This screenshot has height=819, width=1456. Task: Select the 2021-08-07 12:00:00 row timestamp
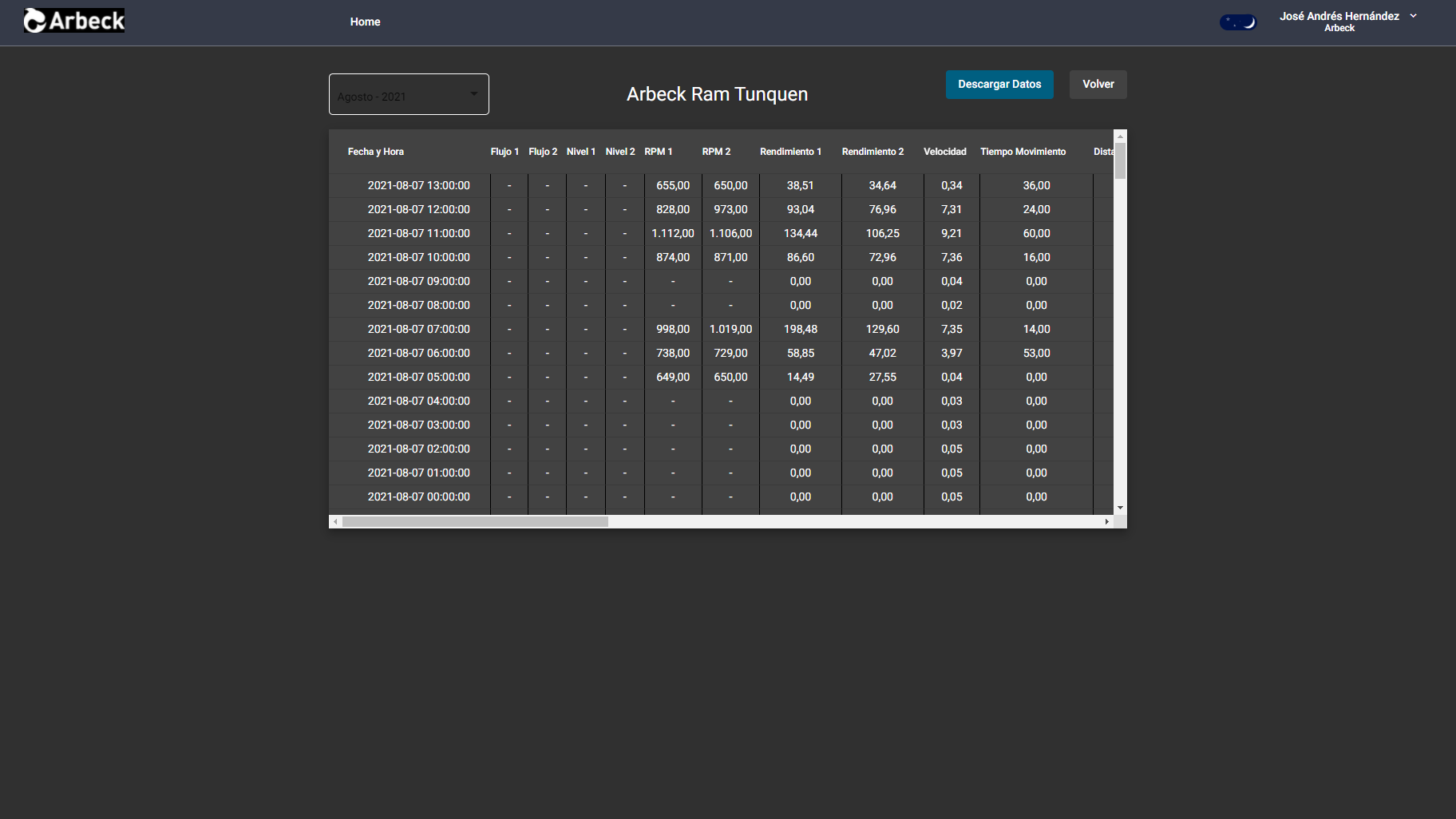[x=418, y=209]
